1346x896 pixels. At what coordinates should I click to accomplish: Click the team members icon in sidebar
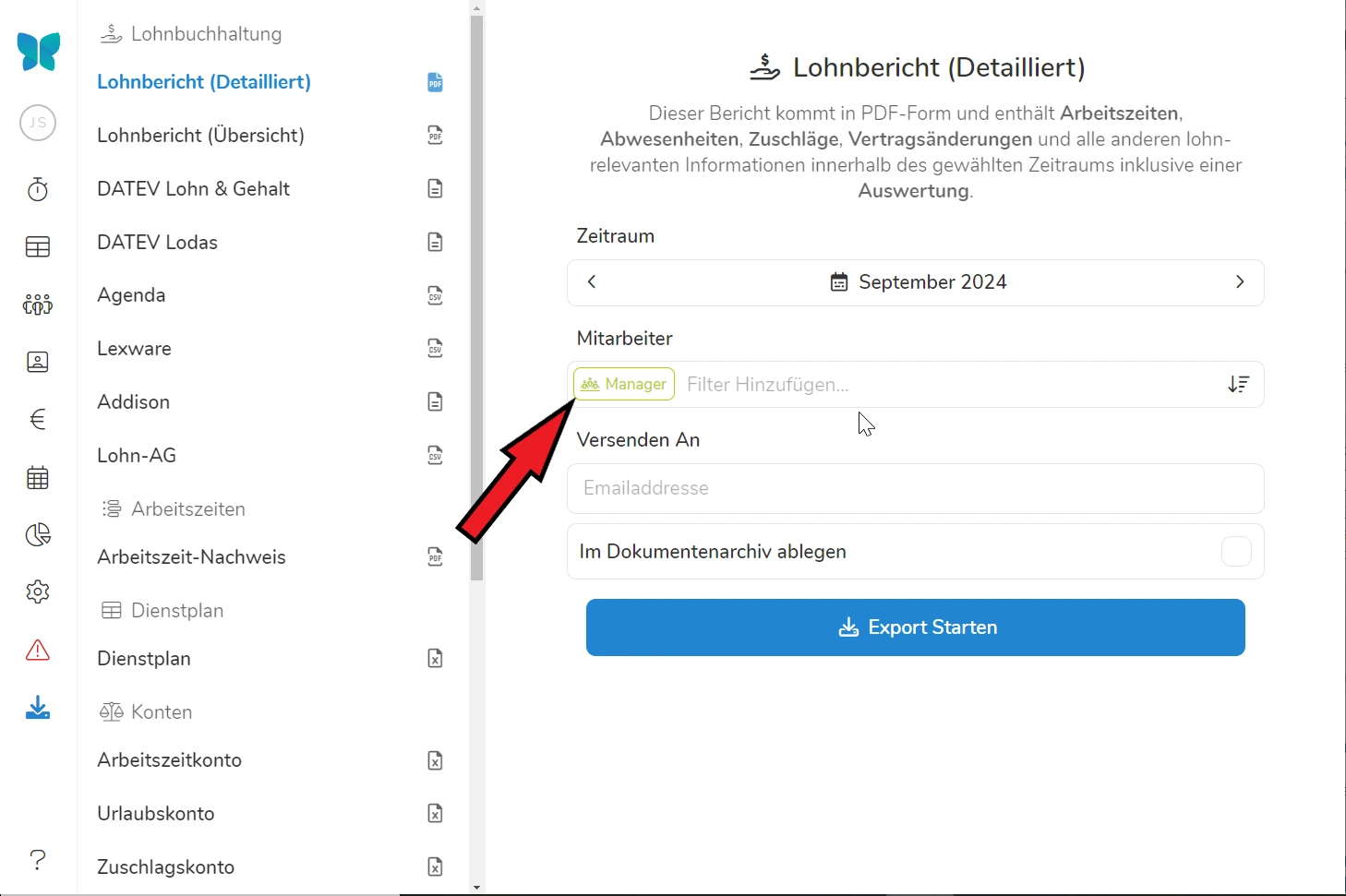pyautogui.click(x=38, y=305)
